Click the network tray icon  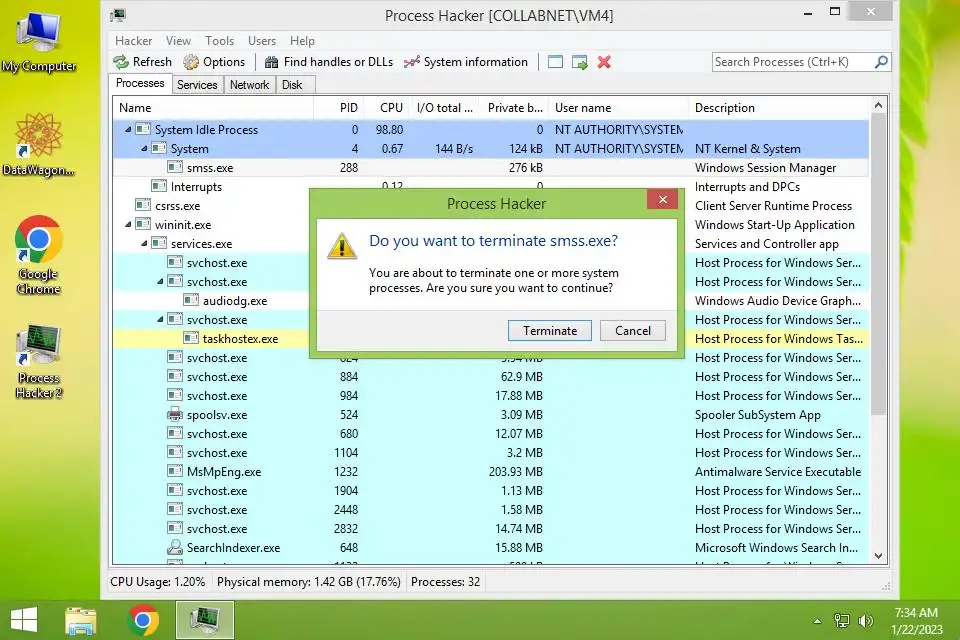(842, 621)
